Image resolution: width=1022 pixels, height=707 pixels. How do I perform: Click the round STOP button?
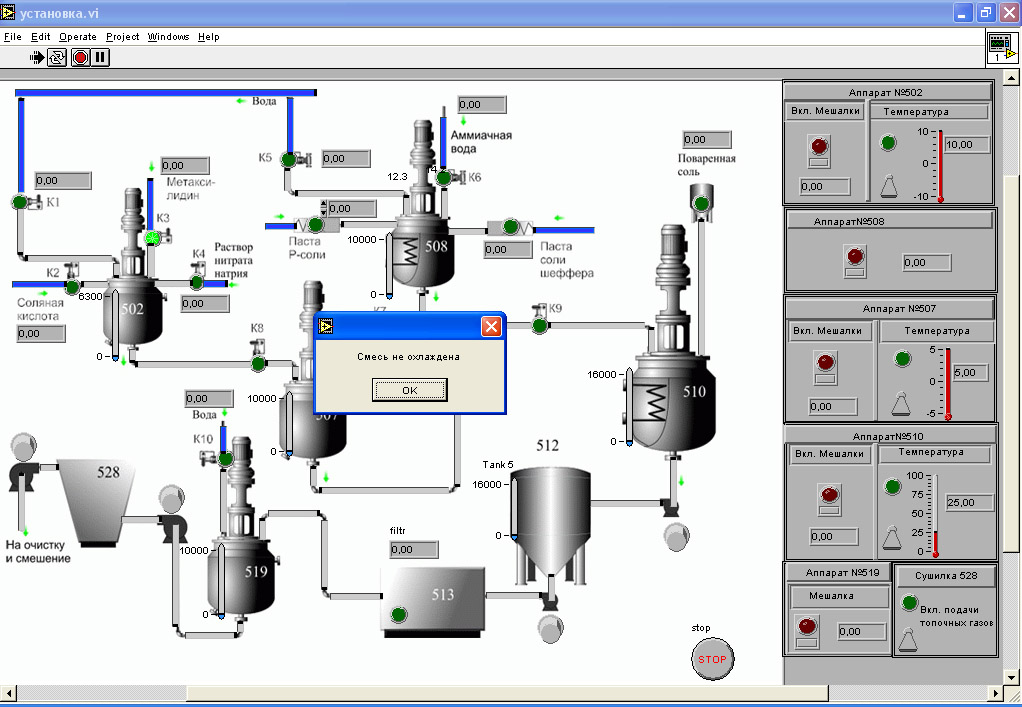(712, 659)
